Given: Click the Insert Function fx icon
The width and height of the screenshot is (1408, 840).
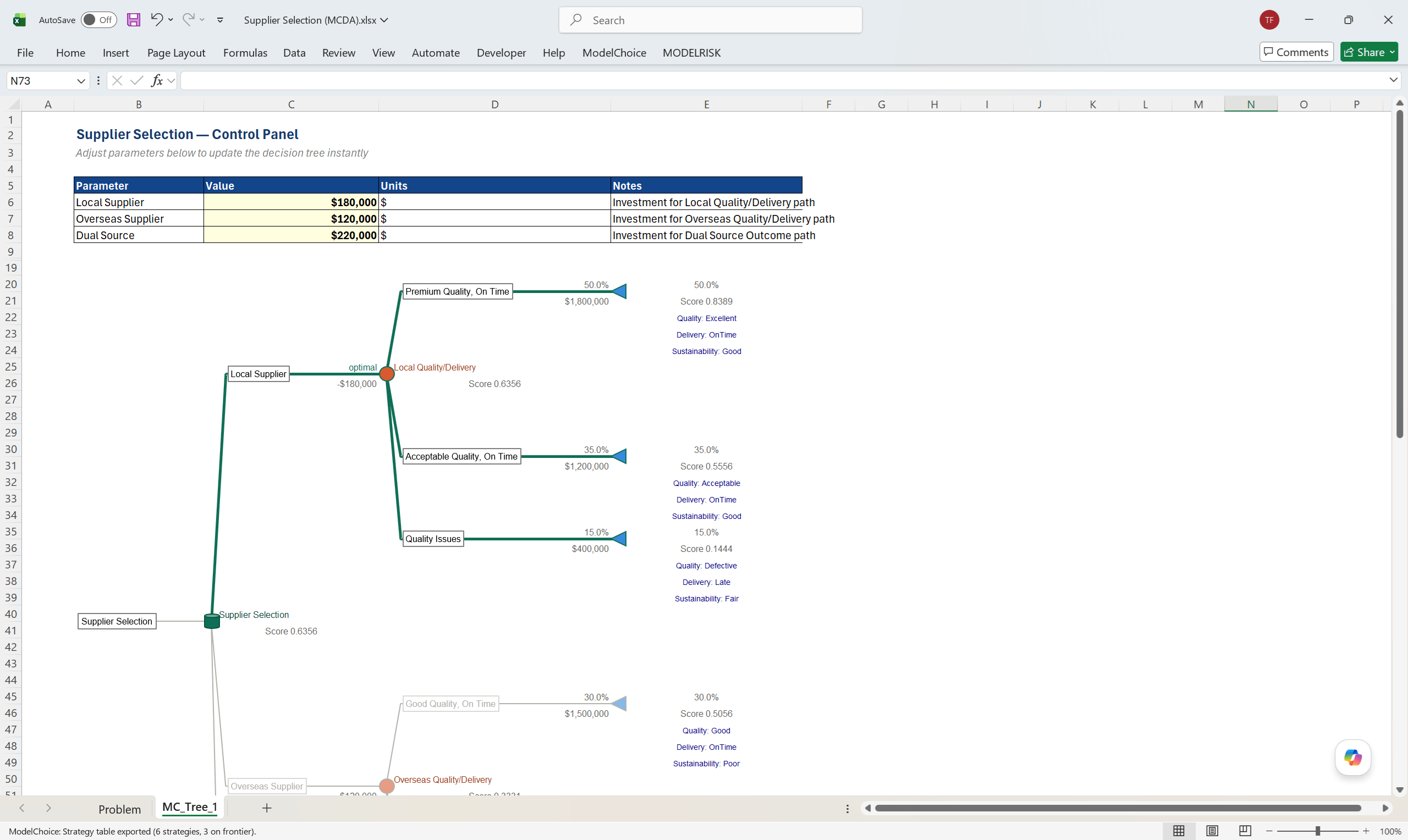Looking at the screenshot, I should coord(157,80).
